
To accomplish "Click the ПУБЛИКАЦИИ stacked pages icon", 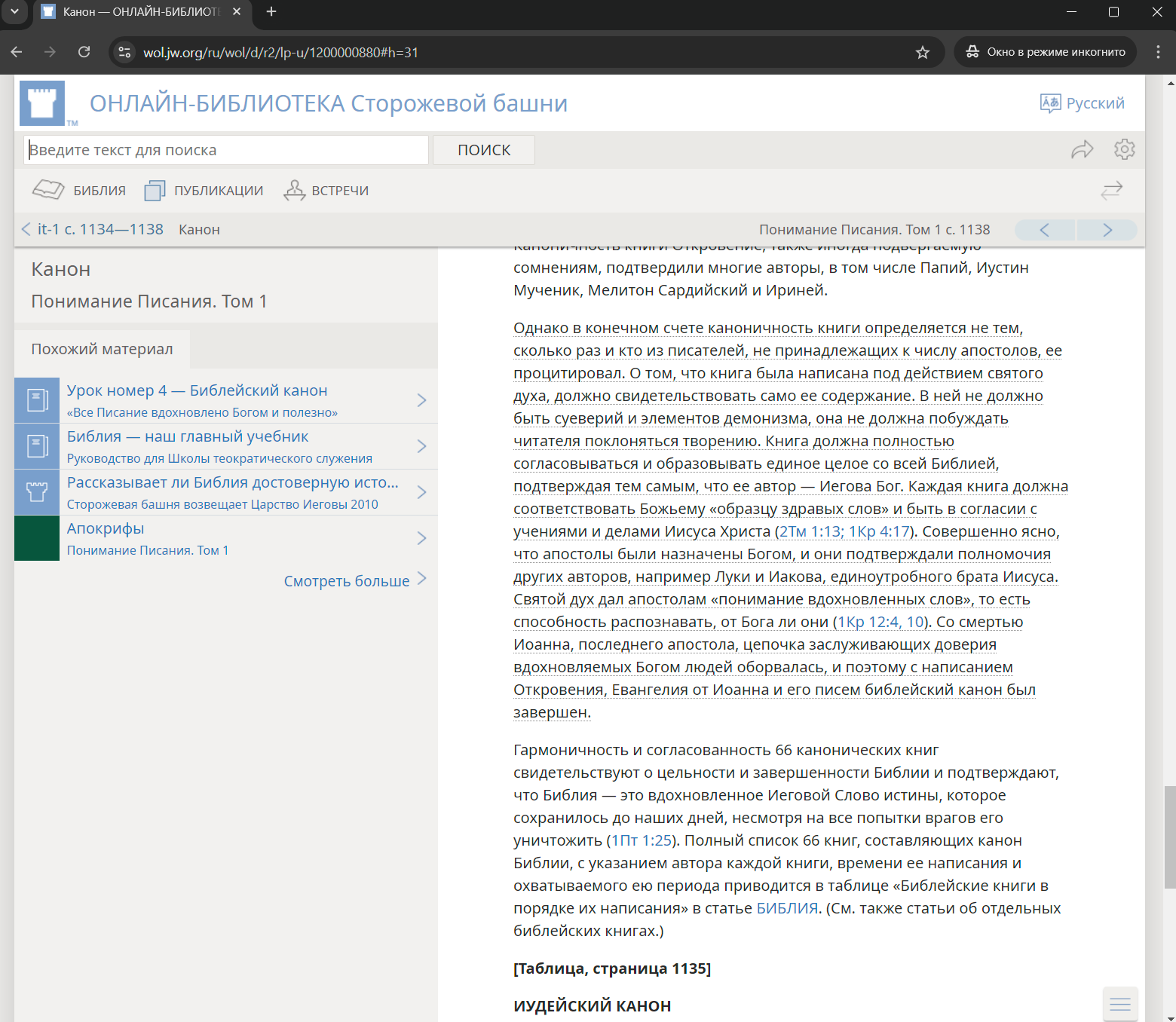I will point(155,191).
